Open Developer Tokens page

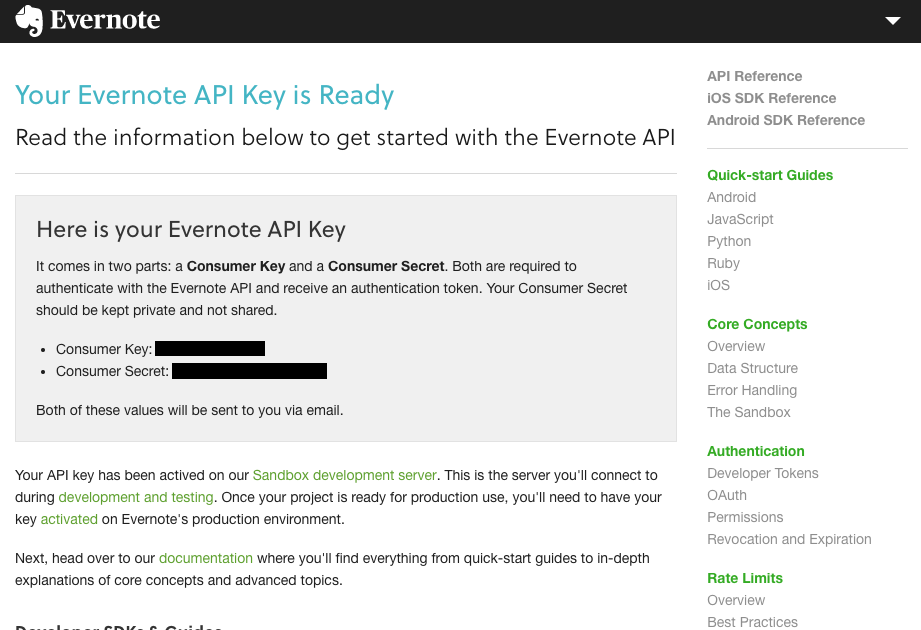(x=762, y=473)
